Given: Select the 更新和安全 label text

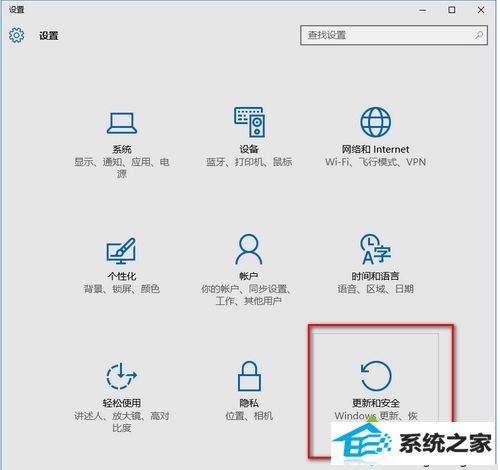Looking at the screenshot, I should pos(376,403).
